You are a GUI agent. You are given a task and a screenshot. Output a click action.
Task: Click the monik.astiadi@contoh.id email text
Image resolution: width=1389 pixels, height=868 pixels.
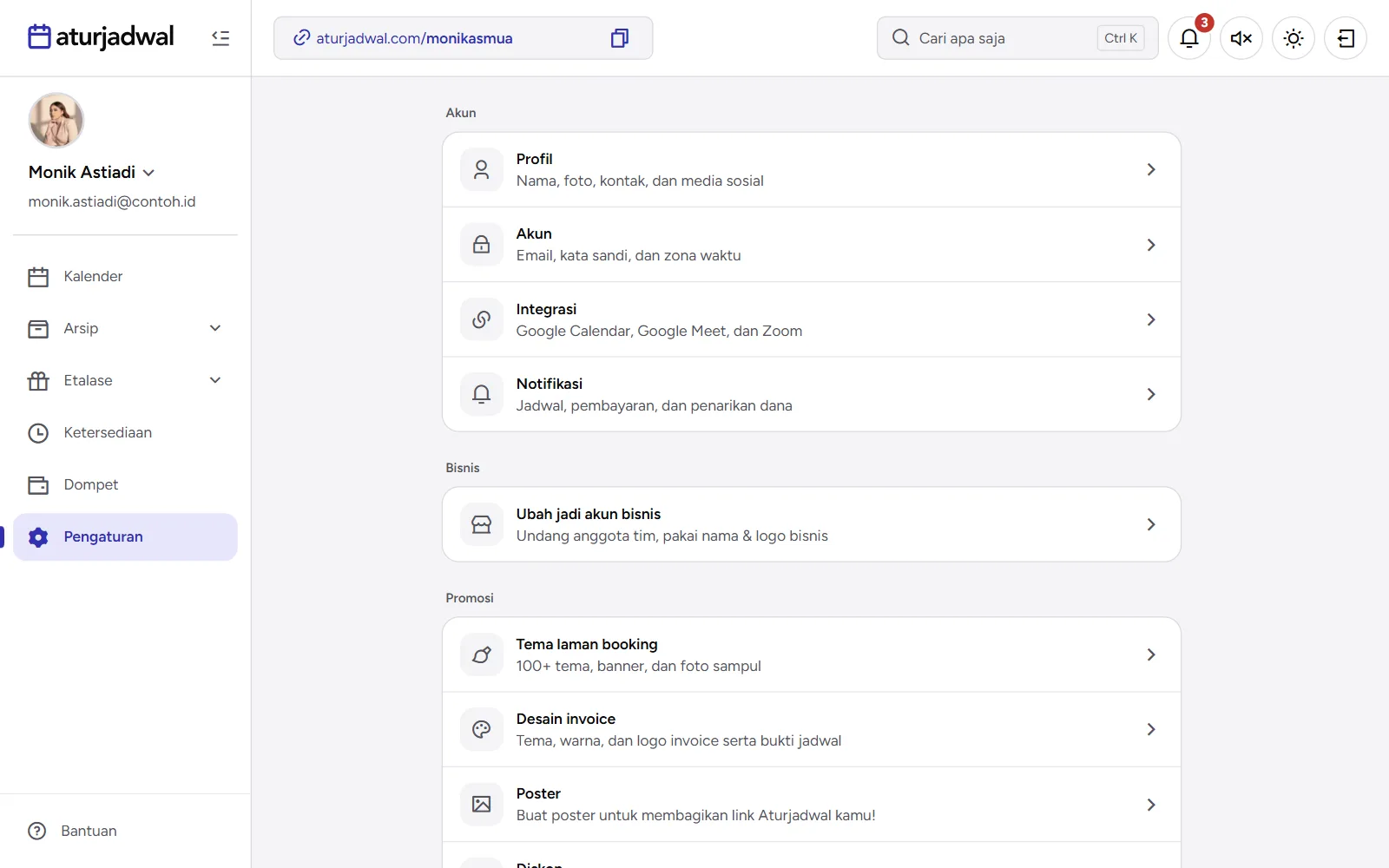(112, 201)
